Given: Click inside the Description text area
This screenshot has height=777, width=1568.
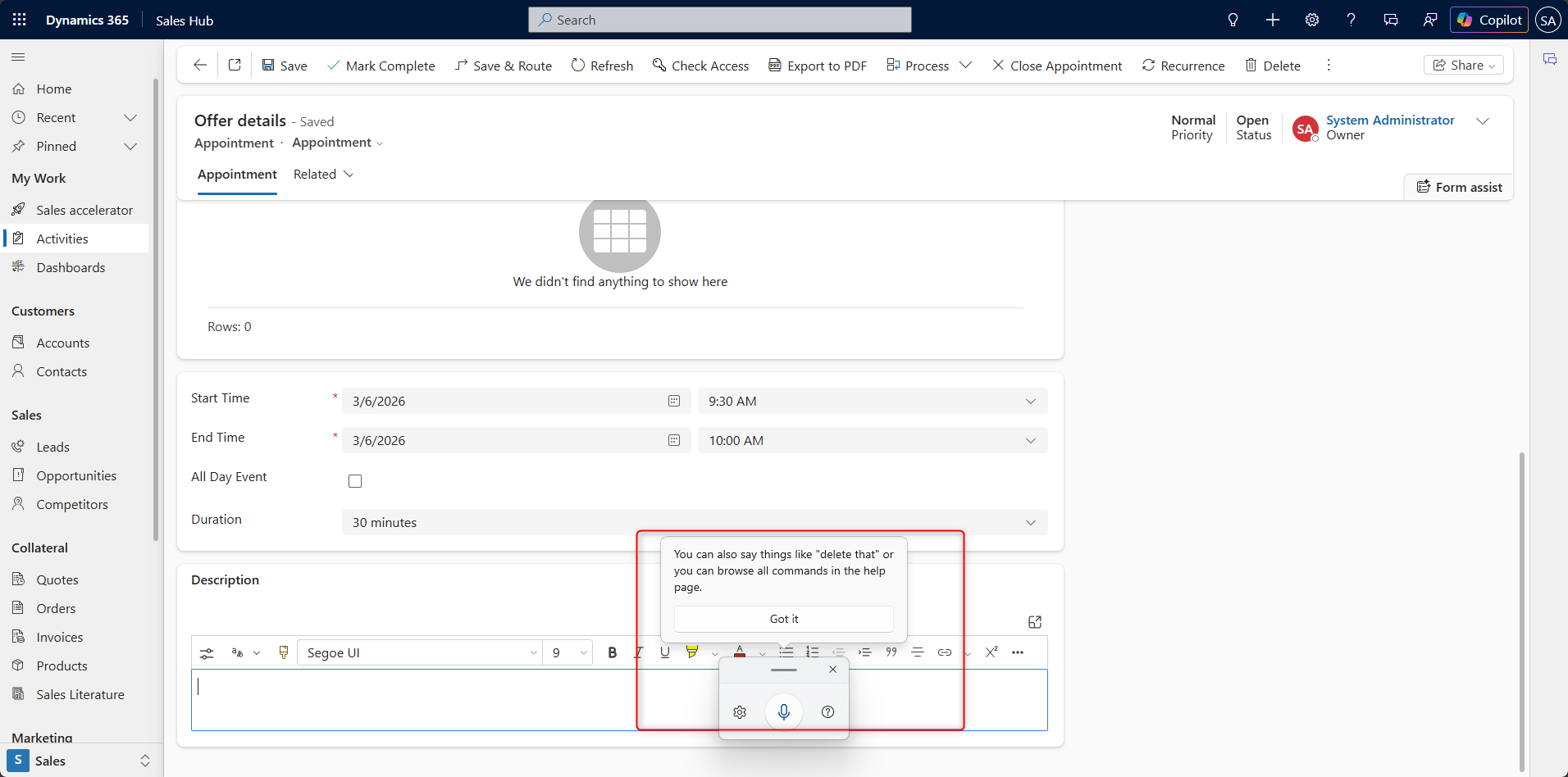Looking at the screenshot, I should coord(410,700).
